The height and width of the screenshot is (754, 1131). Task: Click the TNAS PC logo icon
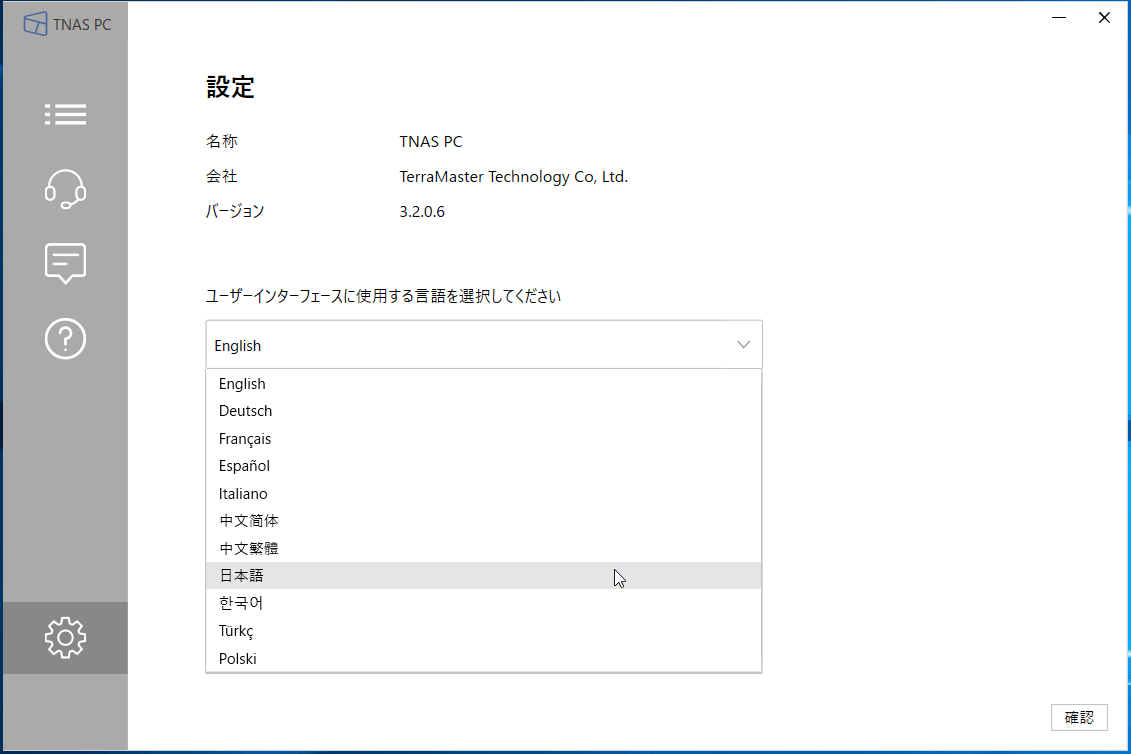click(35, 24)
